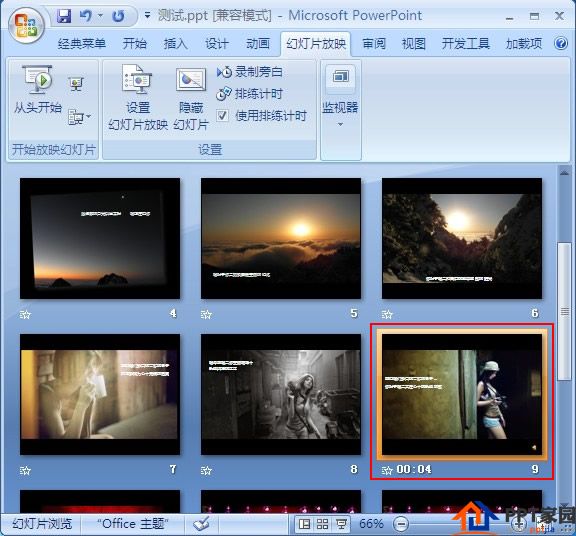This screenshot has height=536, width=576.
Task: Open 设置幻灯片放映 settings
Action: click(x=138, y=97)
